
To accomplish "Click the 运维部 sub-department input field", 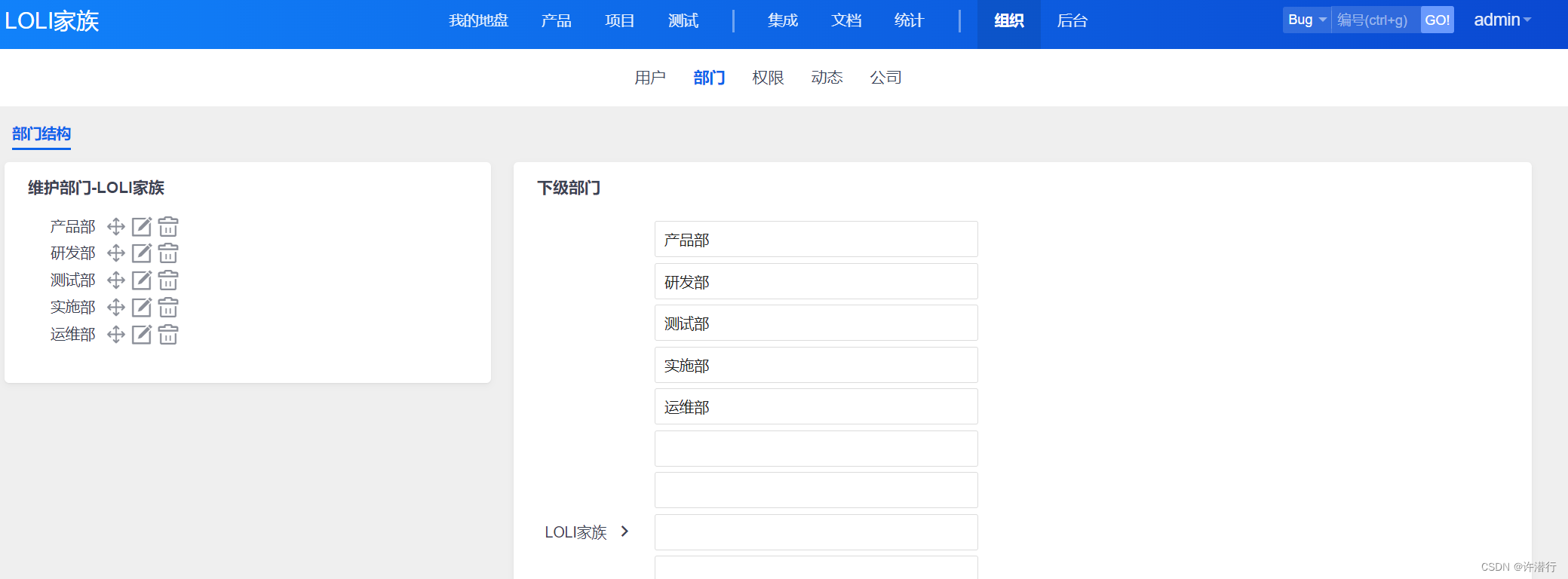I will (x=816, y=406).
